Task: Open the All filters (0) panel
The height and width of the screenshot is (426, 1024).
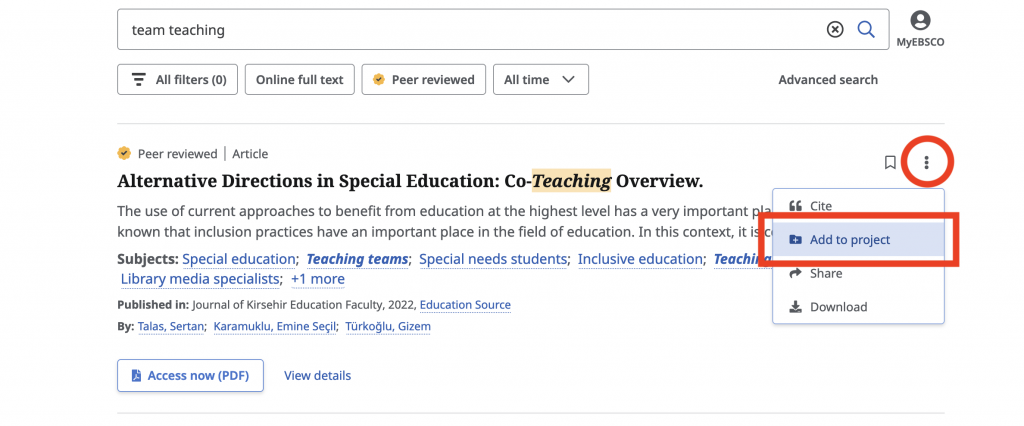Action: (x=177, y=80)
